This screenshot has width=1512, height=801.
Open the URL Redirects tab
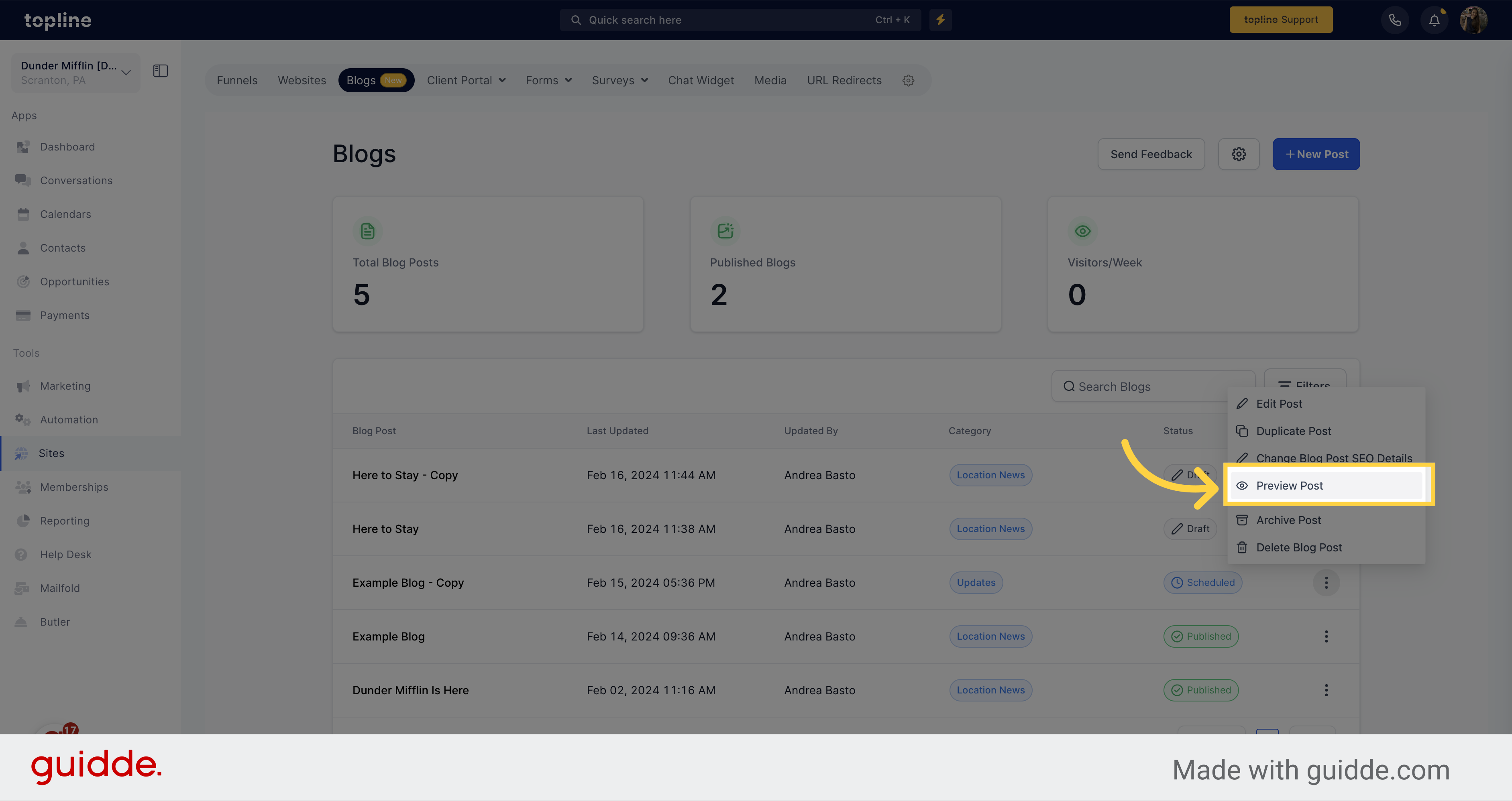point(844,80)
